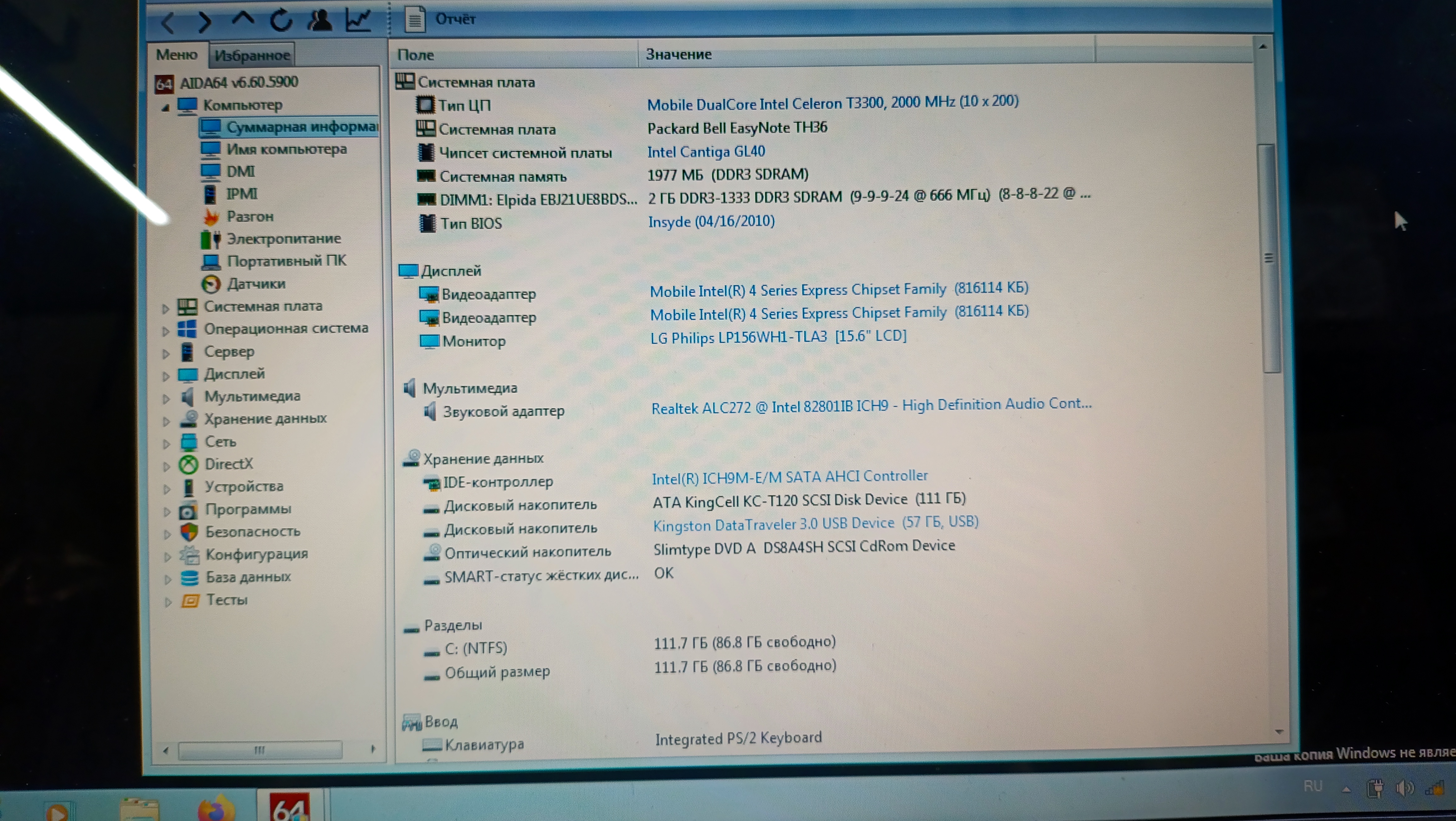The image size is (1456, 821).
Task: Select DIMM1: Elpida EBJ21UE8BDS row
Action: click(x=754, y=198)
